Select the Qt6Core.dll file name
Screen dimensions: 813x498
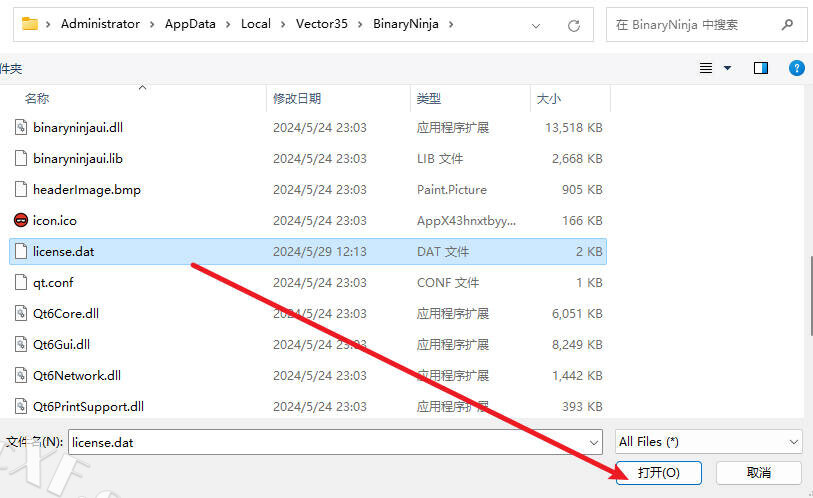(66, 313)
